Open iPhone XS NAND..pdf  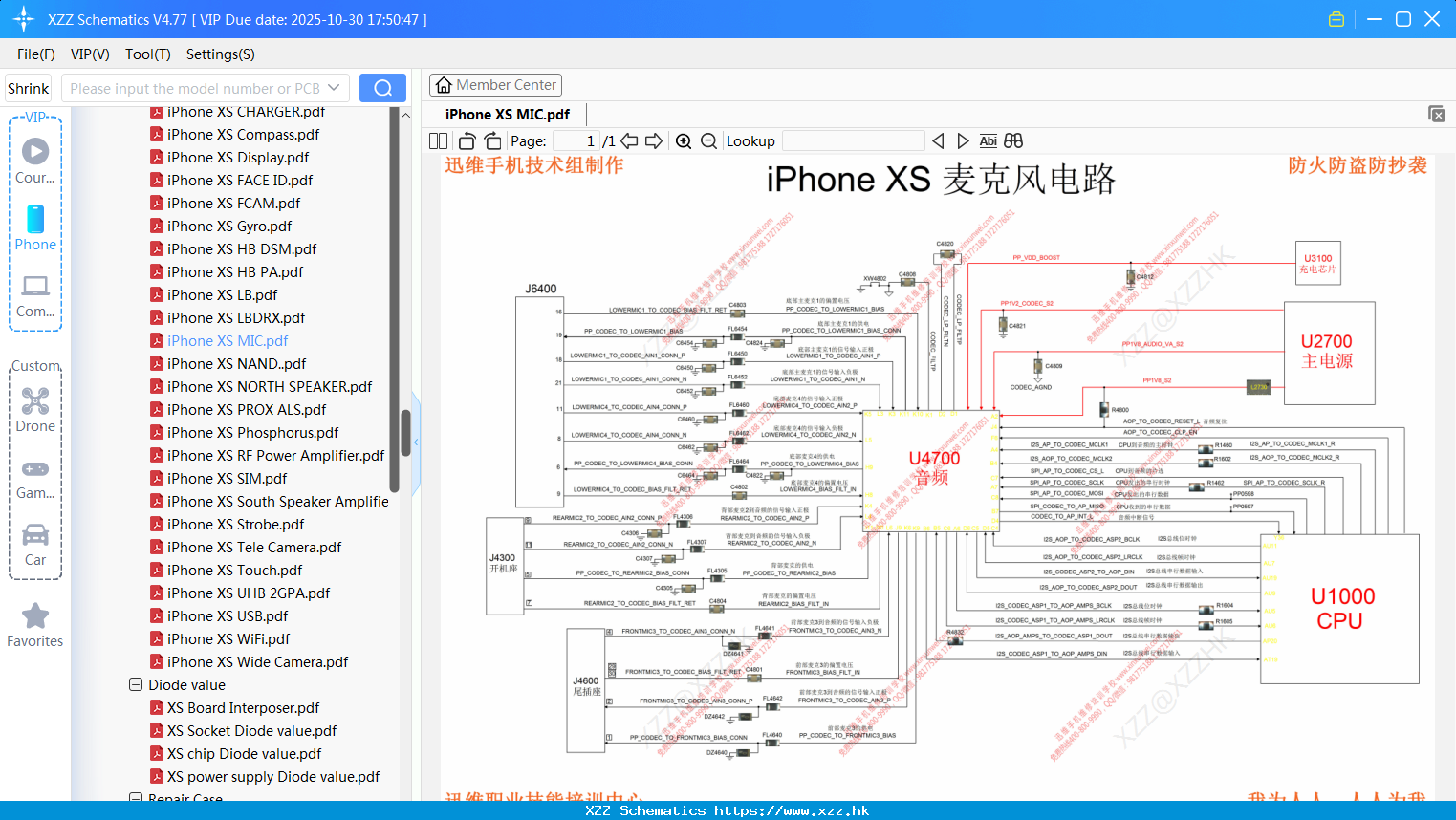click(x=236, y=364)
